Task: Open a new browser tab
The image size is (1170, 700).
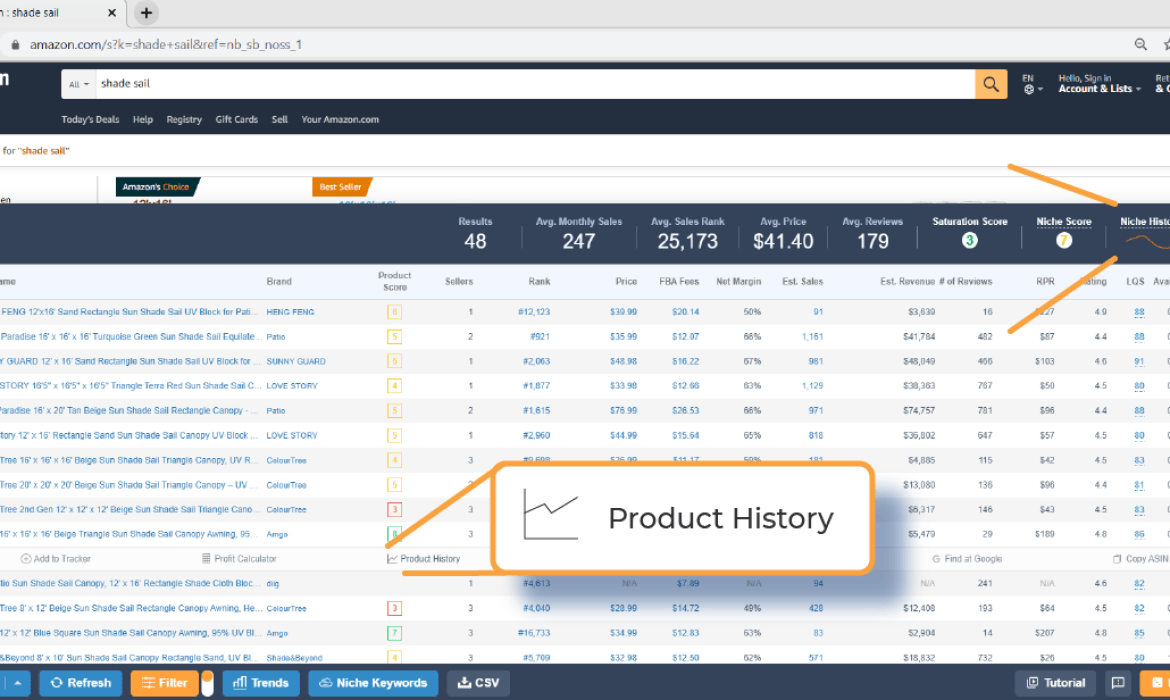Action: click(x=146, y=13)
